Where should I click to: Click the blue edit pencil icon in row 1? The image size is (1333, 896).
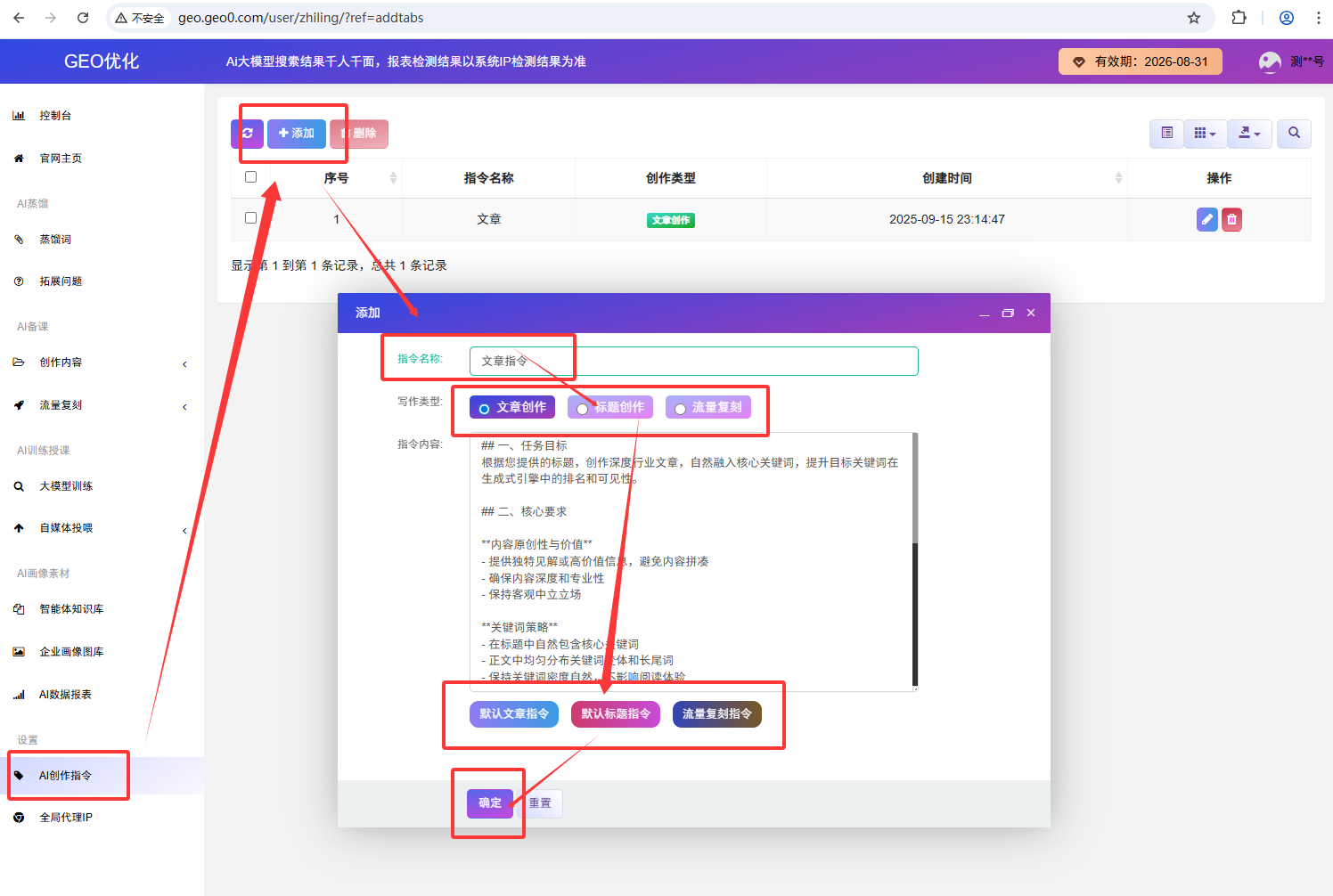click(x=1206, y=219)
